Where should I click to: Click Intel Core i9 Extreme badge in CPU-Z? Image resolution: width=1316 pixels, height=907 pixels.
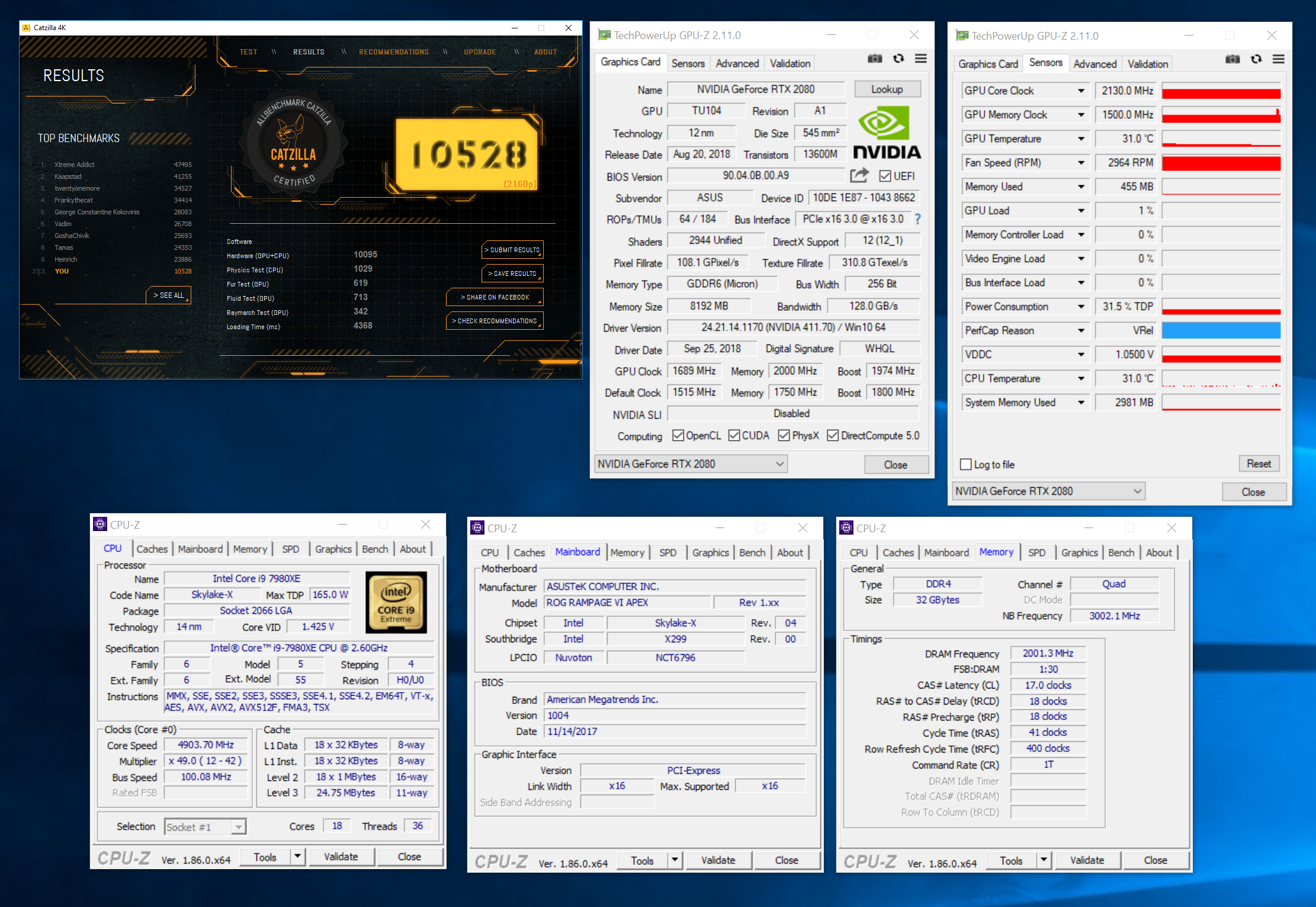click(396, 602)
